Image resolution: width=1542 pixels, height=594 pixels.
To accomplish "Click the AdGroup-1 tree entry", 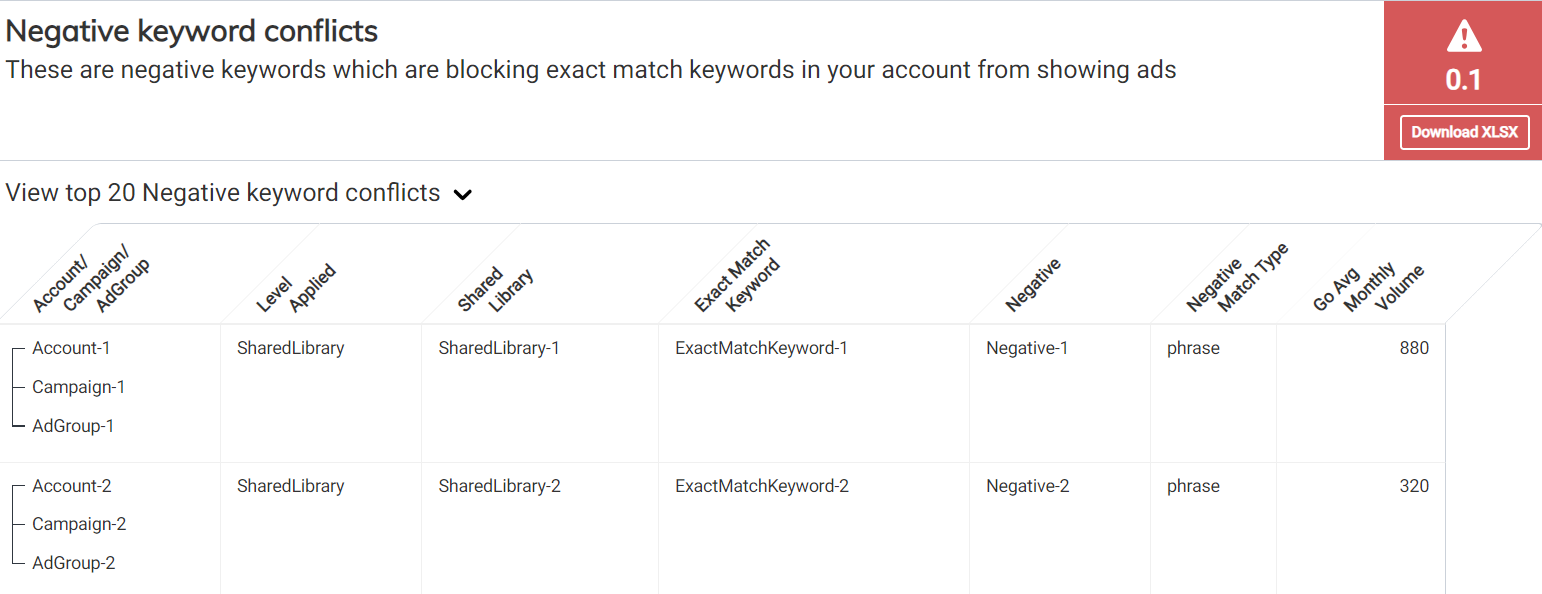I will coord(73,426).
